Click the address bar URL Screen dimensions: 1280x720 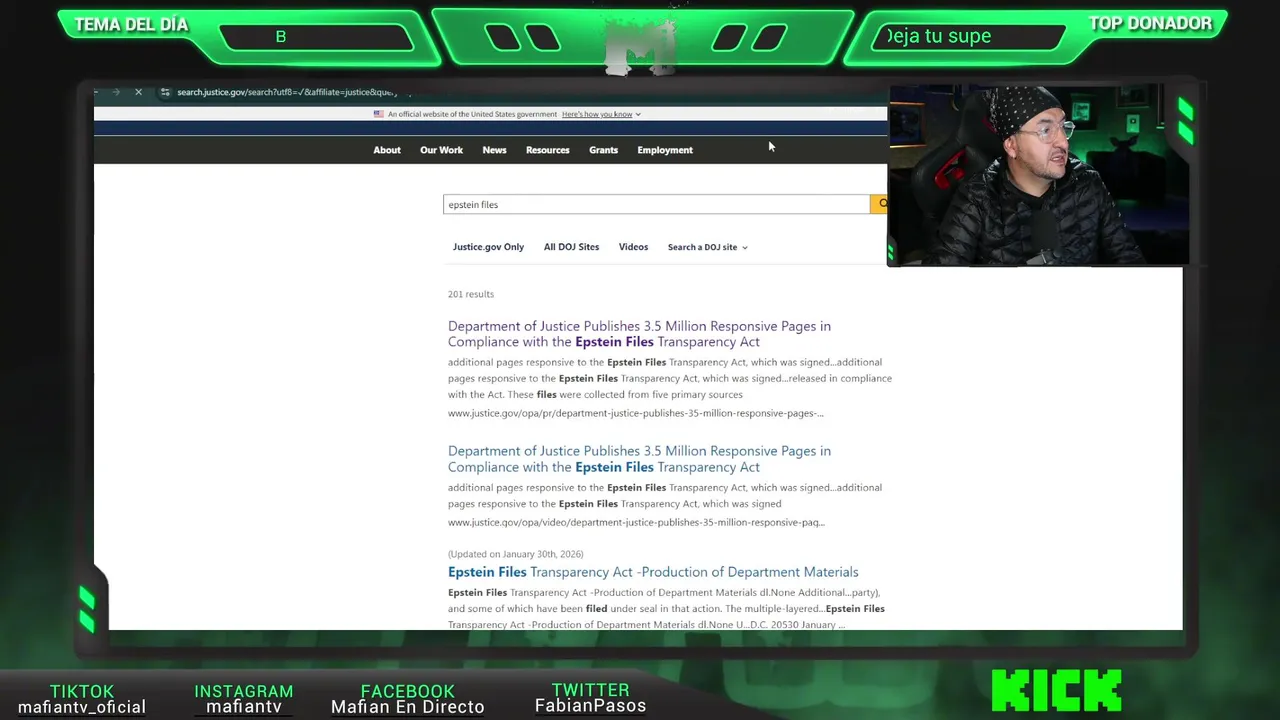pos(288,92)
